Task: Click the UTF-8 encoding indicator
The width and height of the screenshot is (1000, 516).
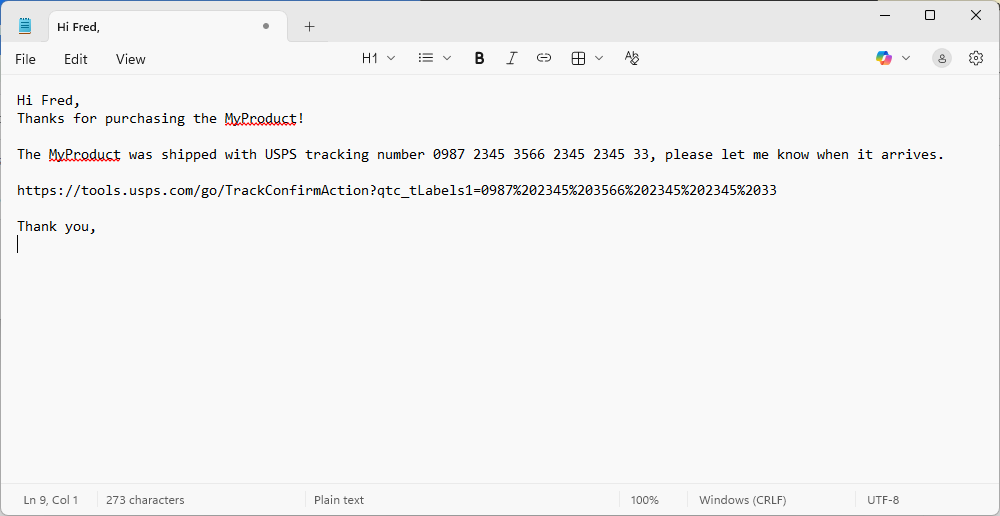Action: (883, 500)
